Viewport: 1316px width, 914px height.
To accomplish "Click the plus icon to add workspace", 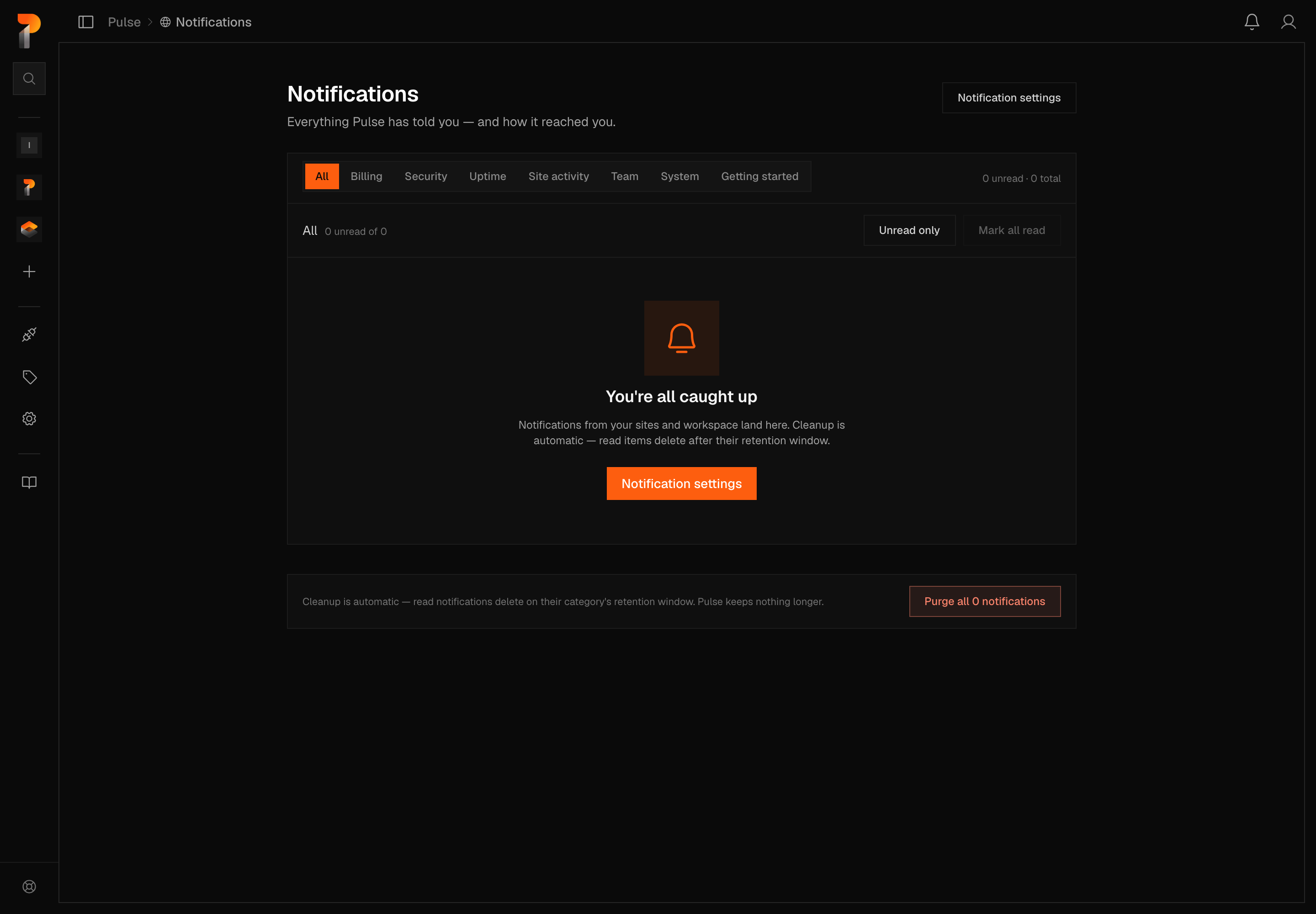I will pyautogui.click(x=29, y=271).
